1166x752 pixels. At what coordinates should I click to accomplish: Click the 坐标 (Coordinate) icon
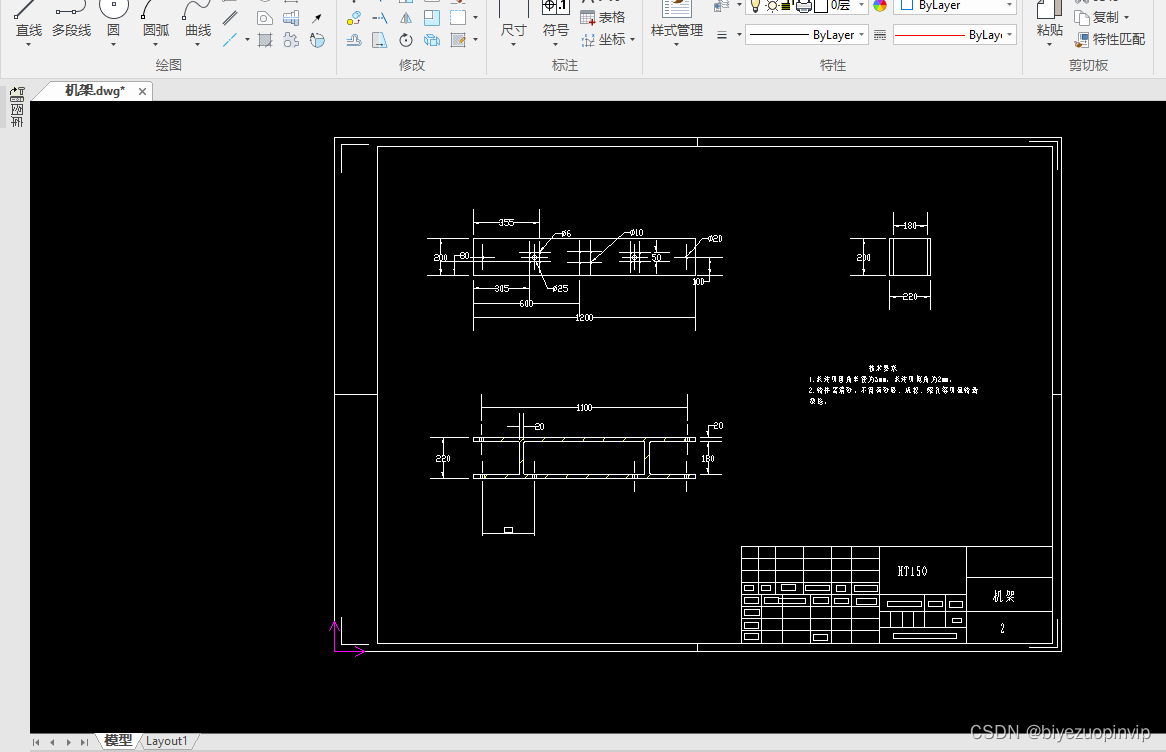pyautogui.click(x=603, y=39)
